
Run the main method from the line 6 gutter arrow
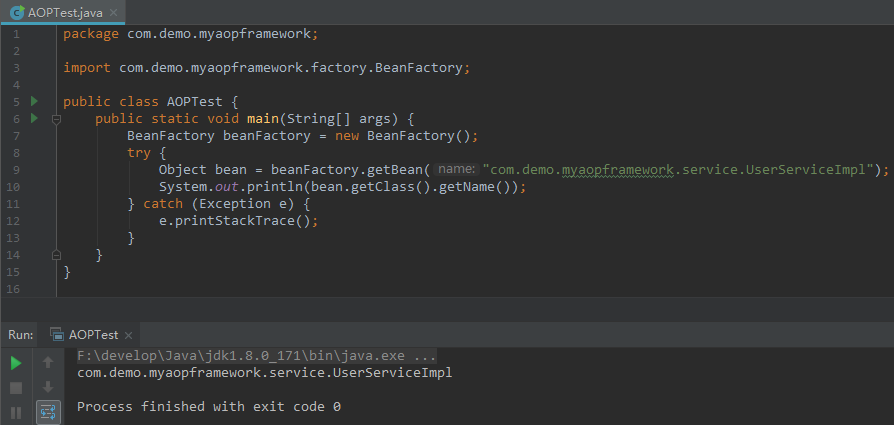tap(34, 119)
